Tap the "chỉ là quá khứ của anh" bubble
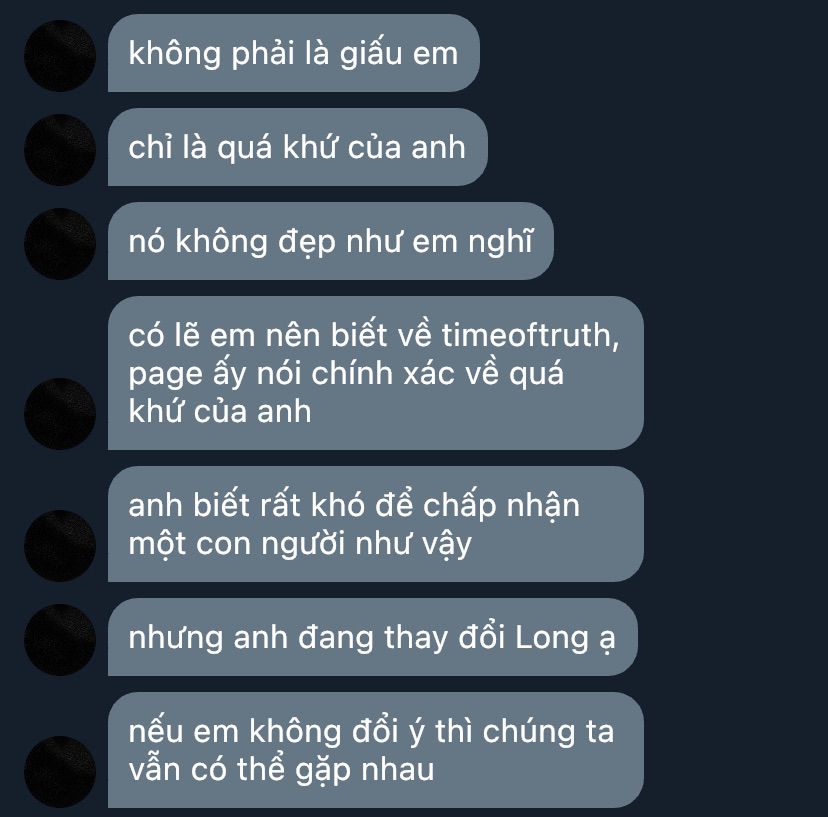 [297, 147]
